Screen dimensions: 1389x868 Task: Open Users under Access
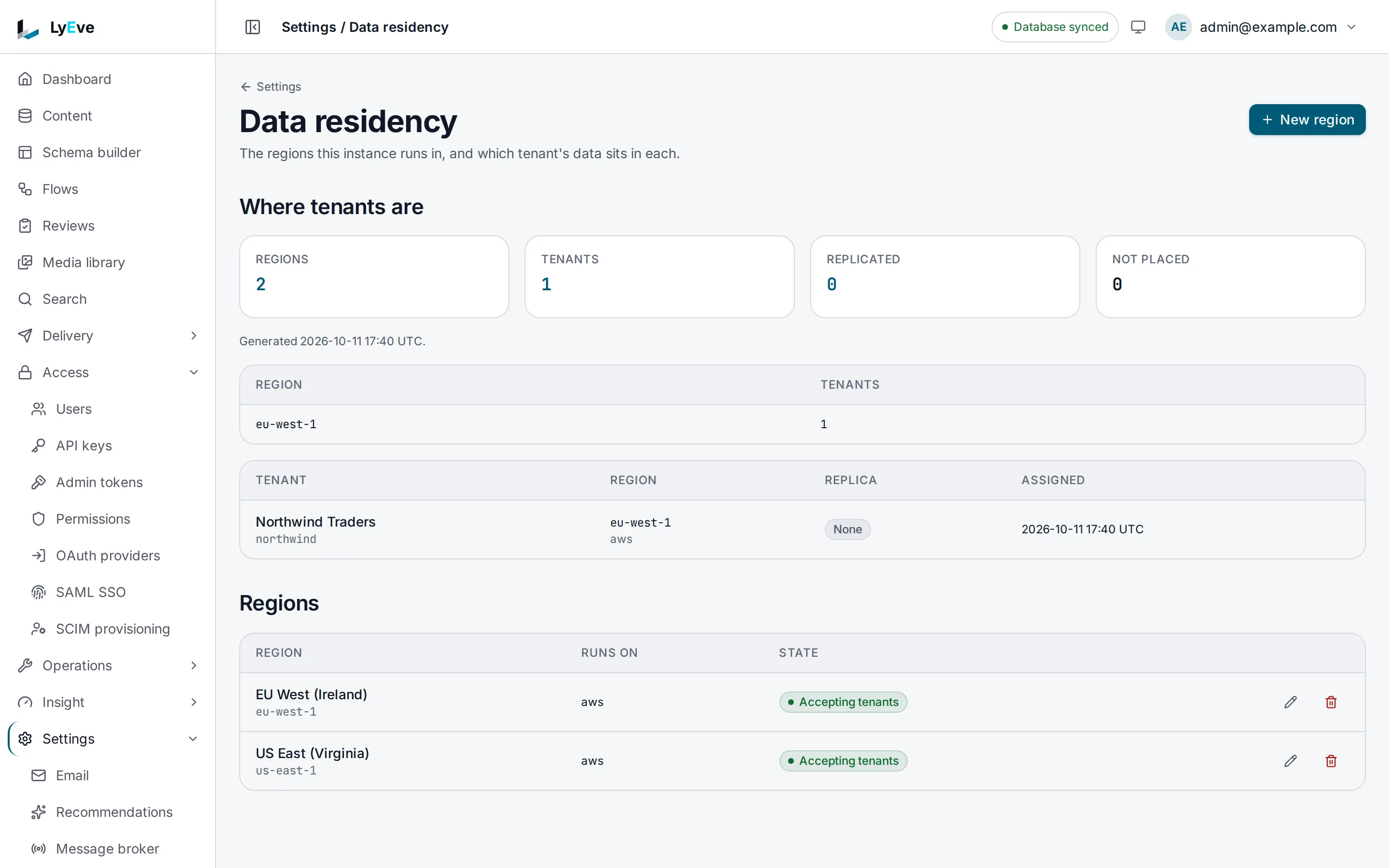click(114, 409)
